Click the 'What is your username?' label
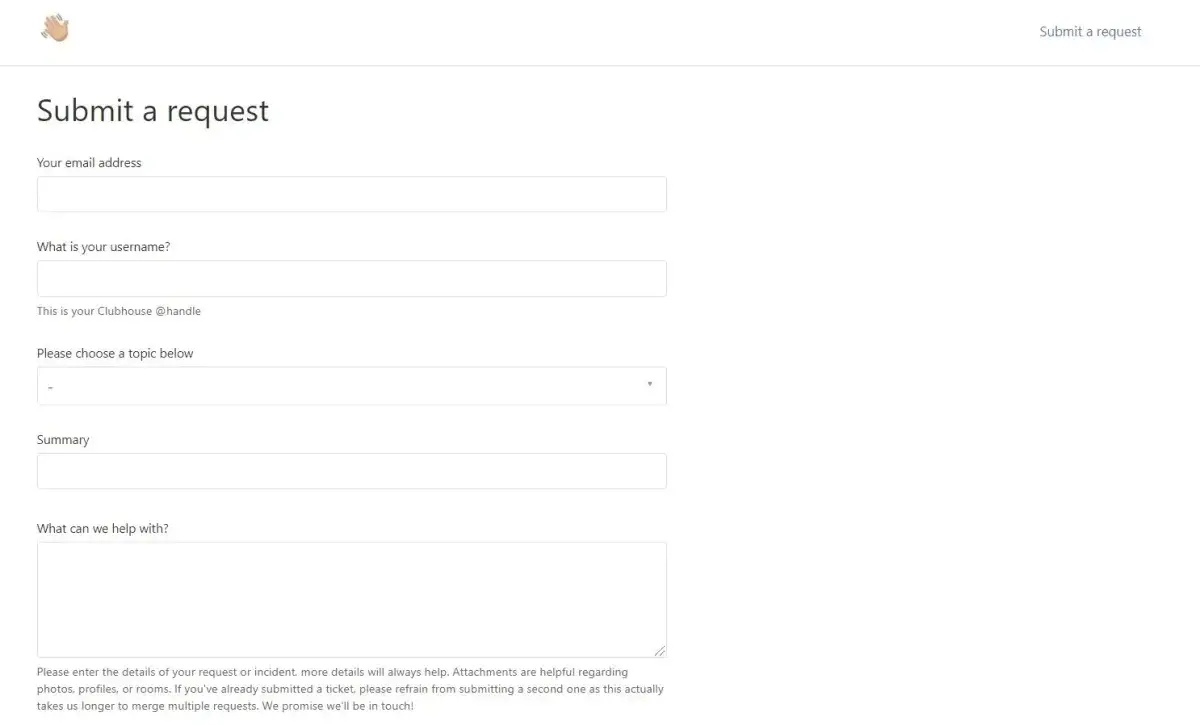Viewport: 1200px width, 725px height. [x=103, y=246]
